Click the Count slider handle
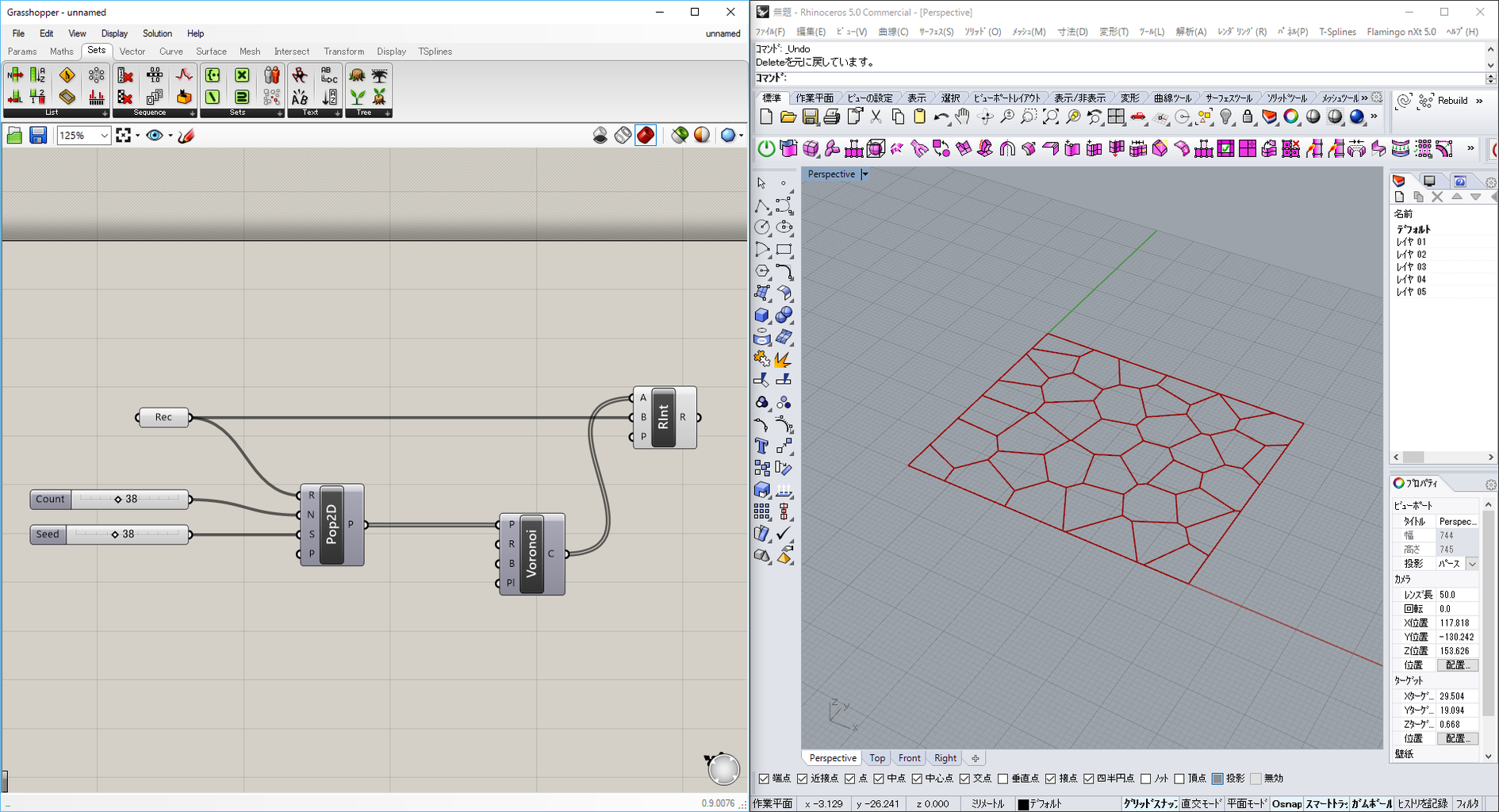Image resolution: width=1499 pixels, height=812 pixels. pyautogui.click(x=118, y=500)
